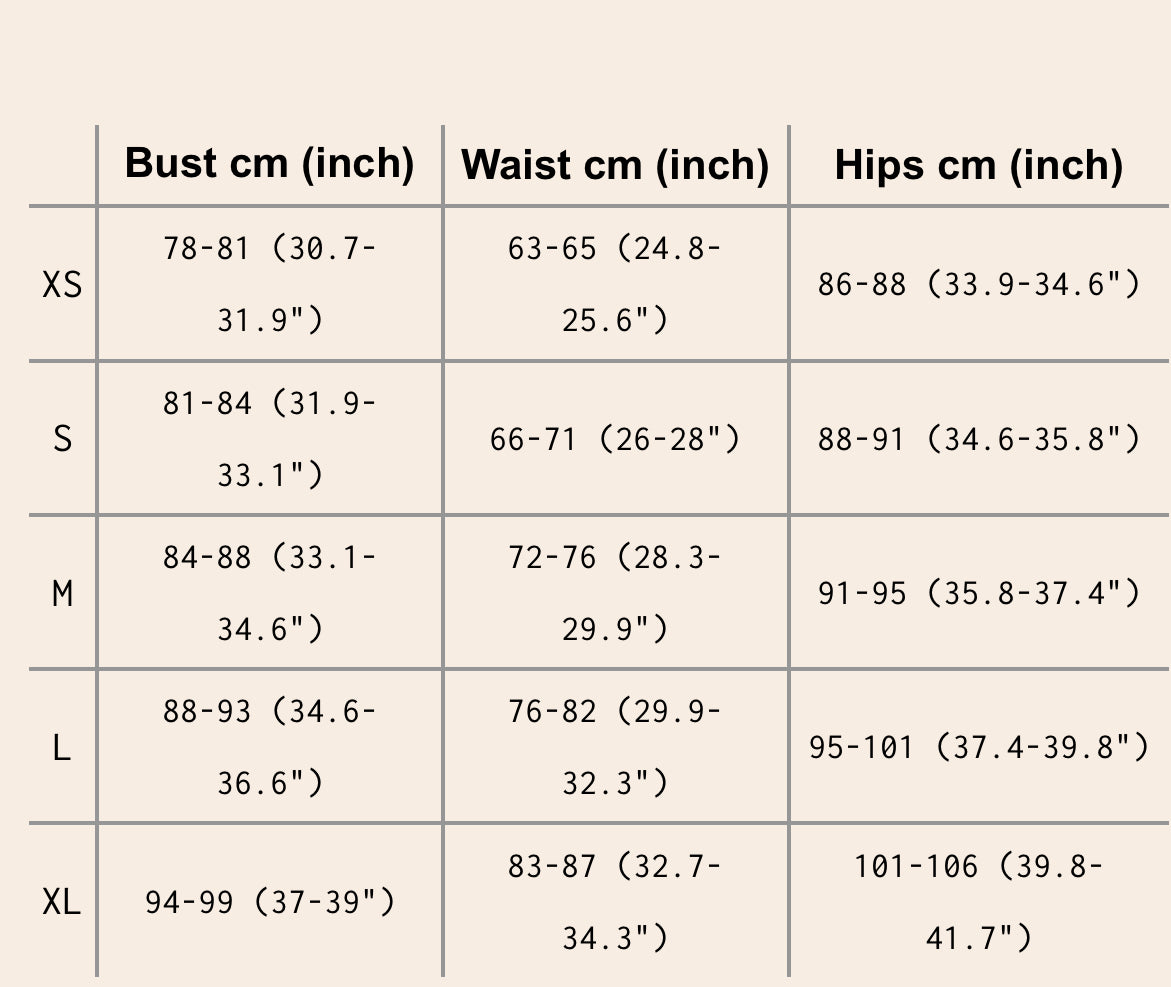Click the XS waist cell 63-65
The width and height of the screenshot is (1171, 987).
click(x=615, y=284)
